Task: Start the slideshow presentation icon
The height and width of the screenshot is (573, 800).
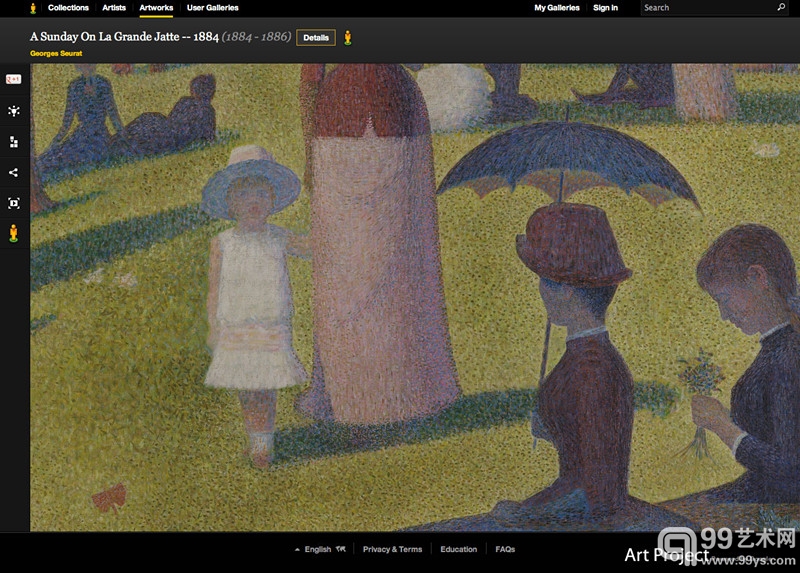Action: click(x=14, y=203)
